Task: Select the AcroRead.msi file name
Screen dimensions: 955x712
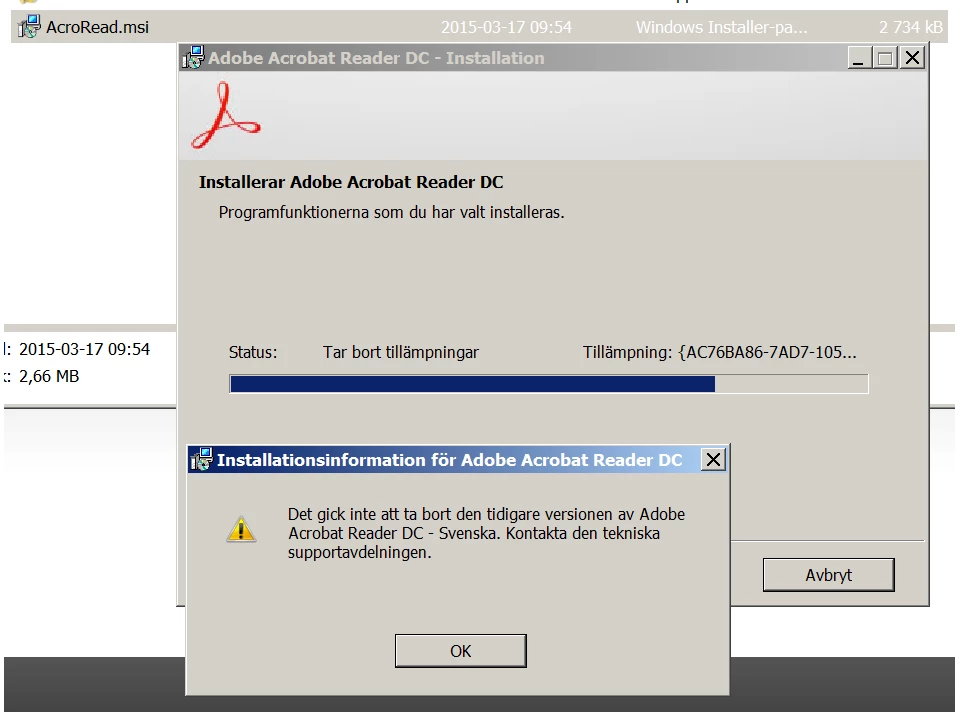Action: coord(97,27)
